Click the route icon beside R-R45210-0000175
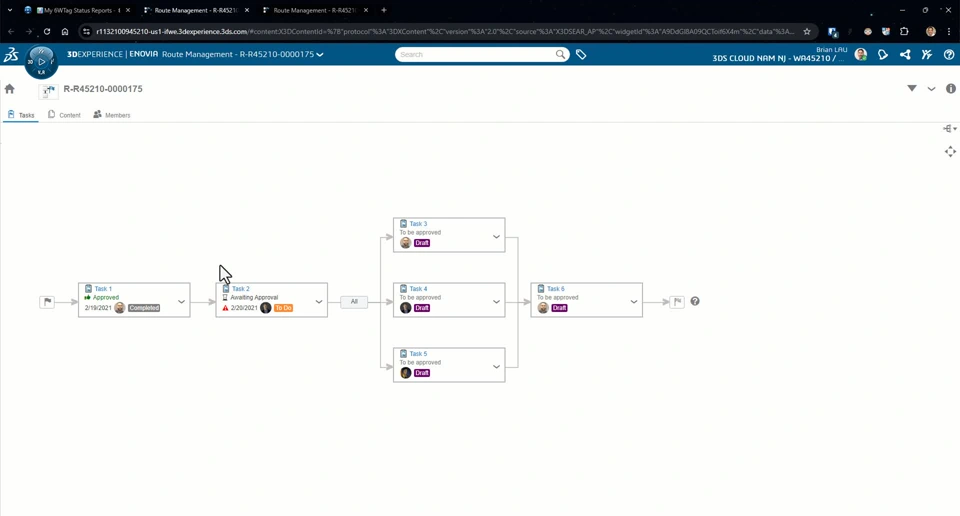 click(x=48, y=91)
